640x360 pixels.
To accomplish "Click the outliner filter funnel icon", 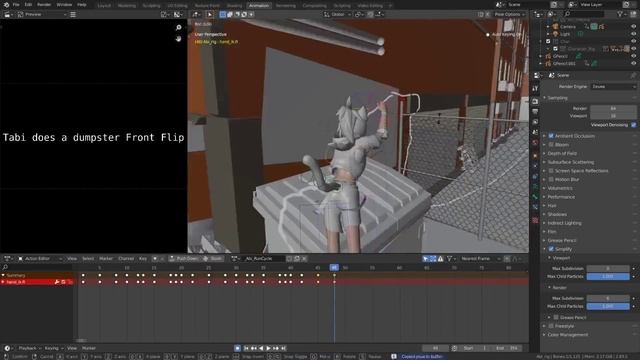I will point(620,14).
